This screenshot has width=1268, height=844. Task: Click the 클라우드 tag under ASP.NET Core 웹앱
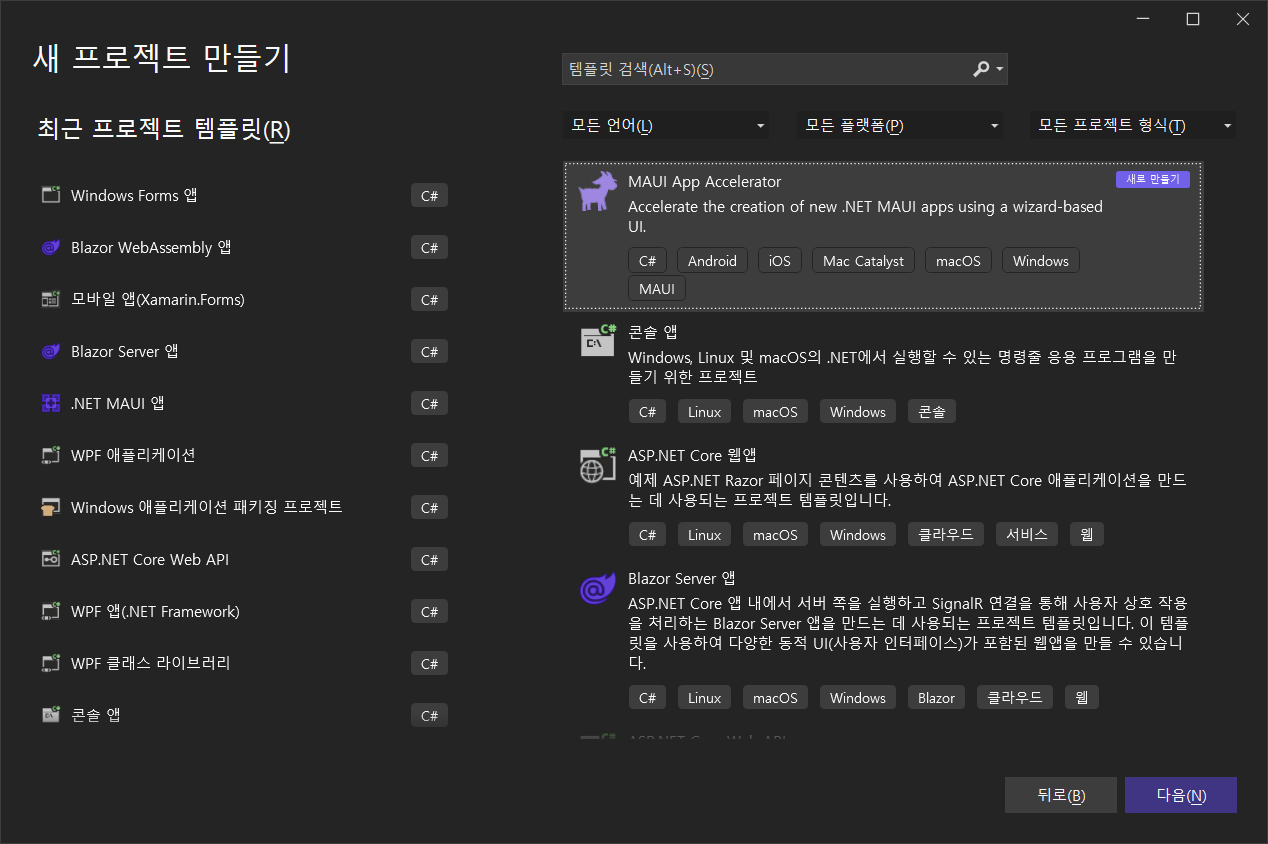click(x=946, y=535)
